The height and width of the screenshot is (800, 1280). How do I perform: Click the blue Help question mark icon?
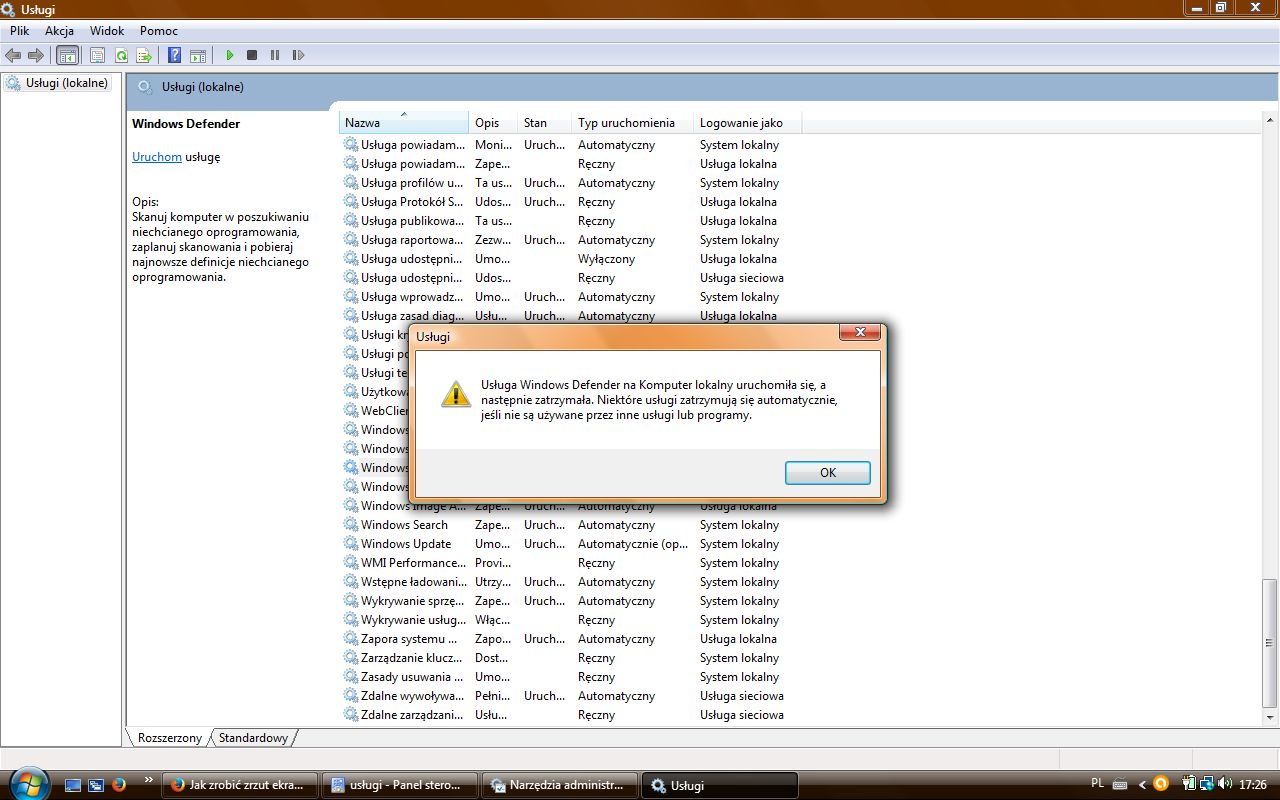(x=174, y=56)
